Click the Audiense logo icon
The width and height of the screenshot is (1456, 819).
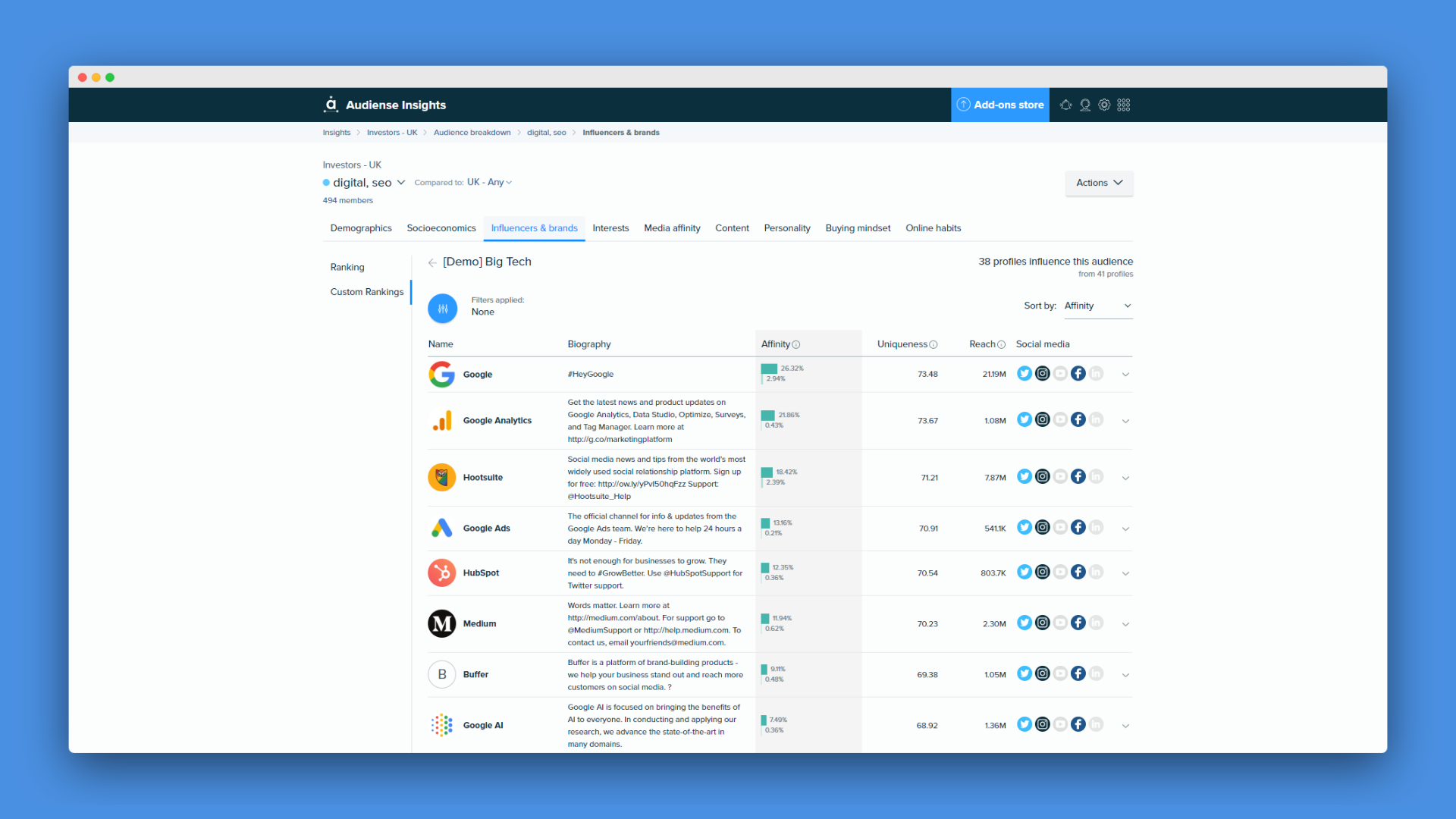pyautogui.click(x=331, y=105)
